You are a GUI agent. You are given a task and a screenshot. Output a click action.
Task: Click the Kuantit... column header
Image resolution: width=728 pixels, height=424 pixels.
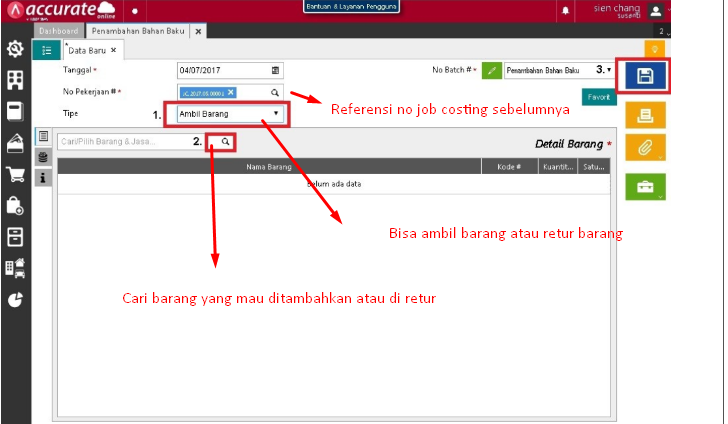[x=558, y=167]
